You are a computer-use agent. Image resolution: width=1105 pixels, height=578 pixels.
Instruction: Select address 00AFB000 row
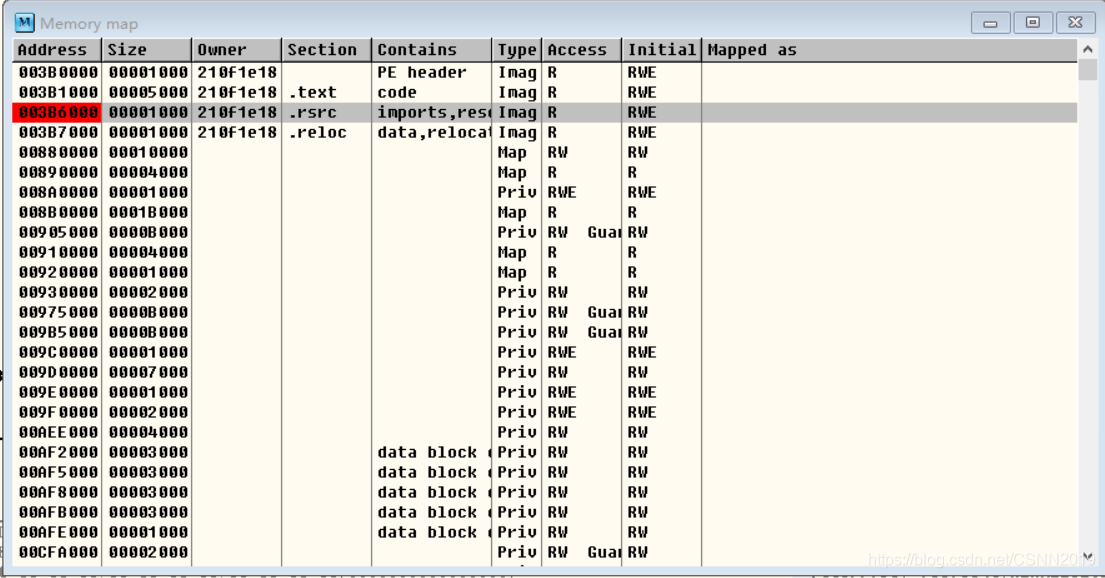coord(545,512)
